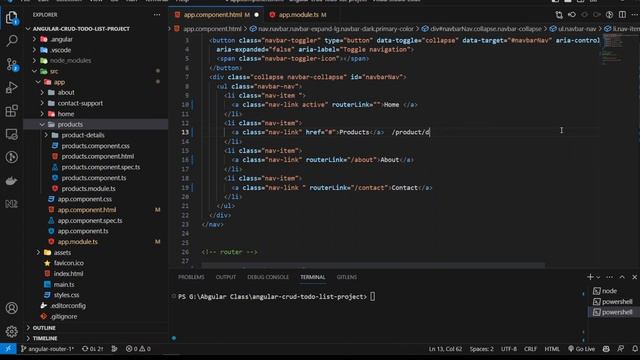The image size is (640, 360).
Task: Click the editor horizontal scrollbar
Action: (x=373, y=266)
